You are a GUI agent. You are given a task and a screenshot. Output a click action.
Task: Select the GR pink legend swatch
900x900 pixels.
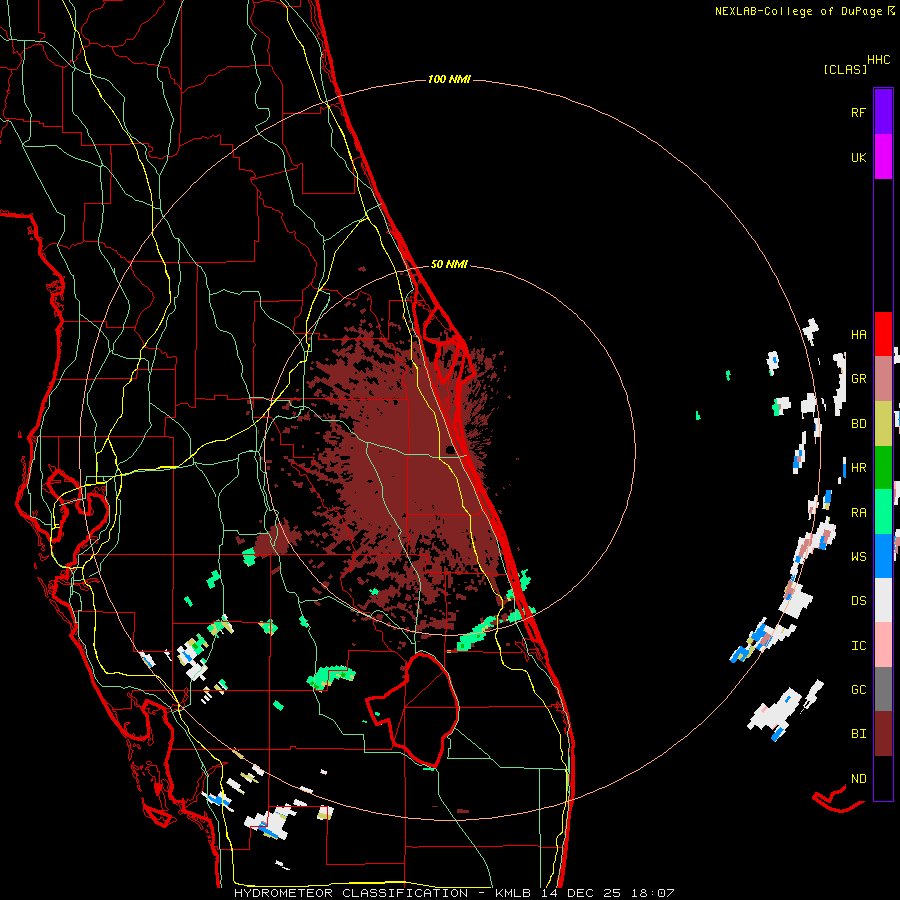tap(883, 379)
